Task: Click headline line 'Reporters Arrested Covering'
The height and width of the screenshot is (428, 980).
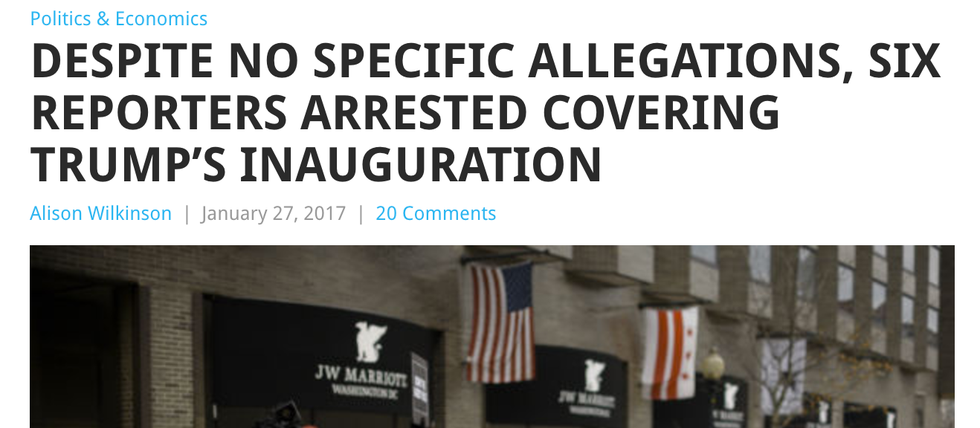Action: pyautogui.click(x=405, y=114)
